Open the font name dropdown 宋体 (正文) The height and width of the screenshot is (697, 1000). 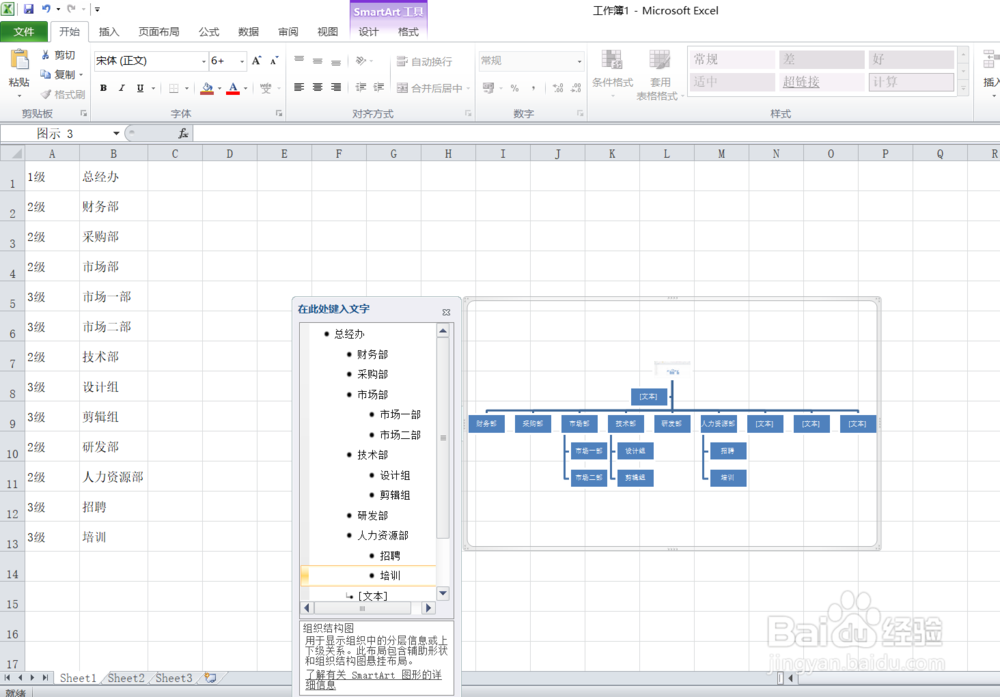pos(204,61)
